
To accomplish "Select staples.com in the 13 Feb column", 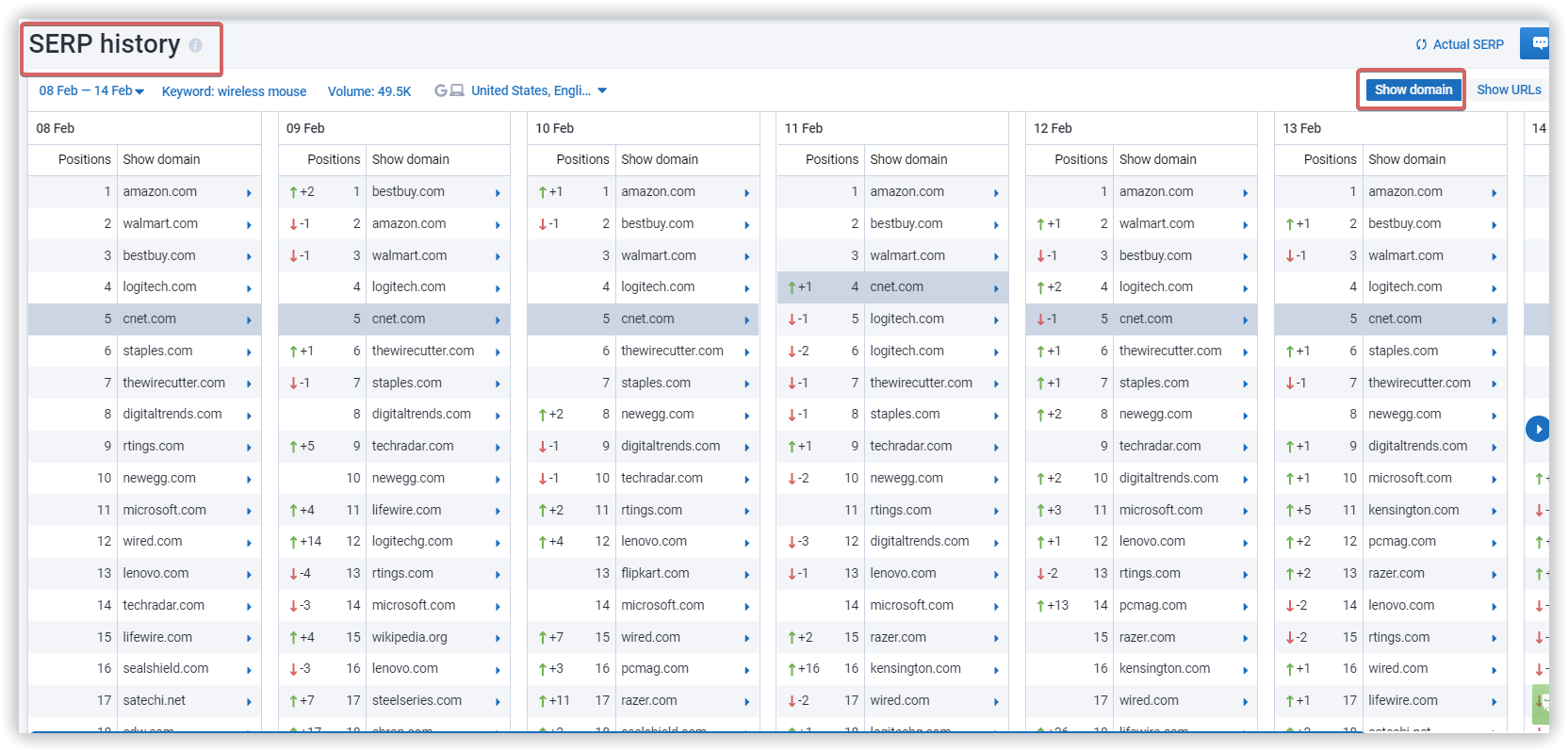I will pos(1403,351).
